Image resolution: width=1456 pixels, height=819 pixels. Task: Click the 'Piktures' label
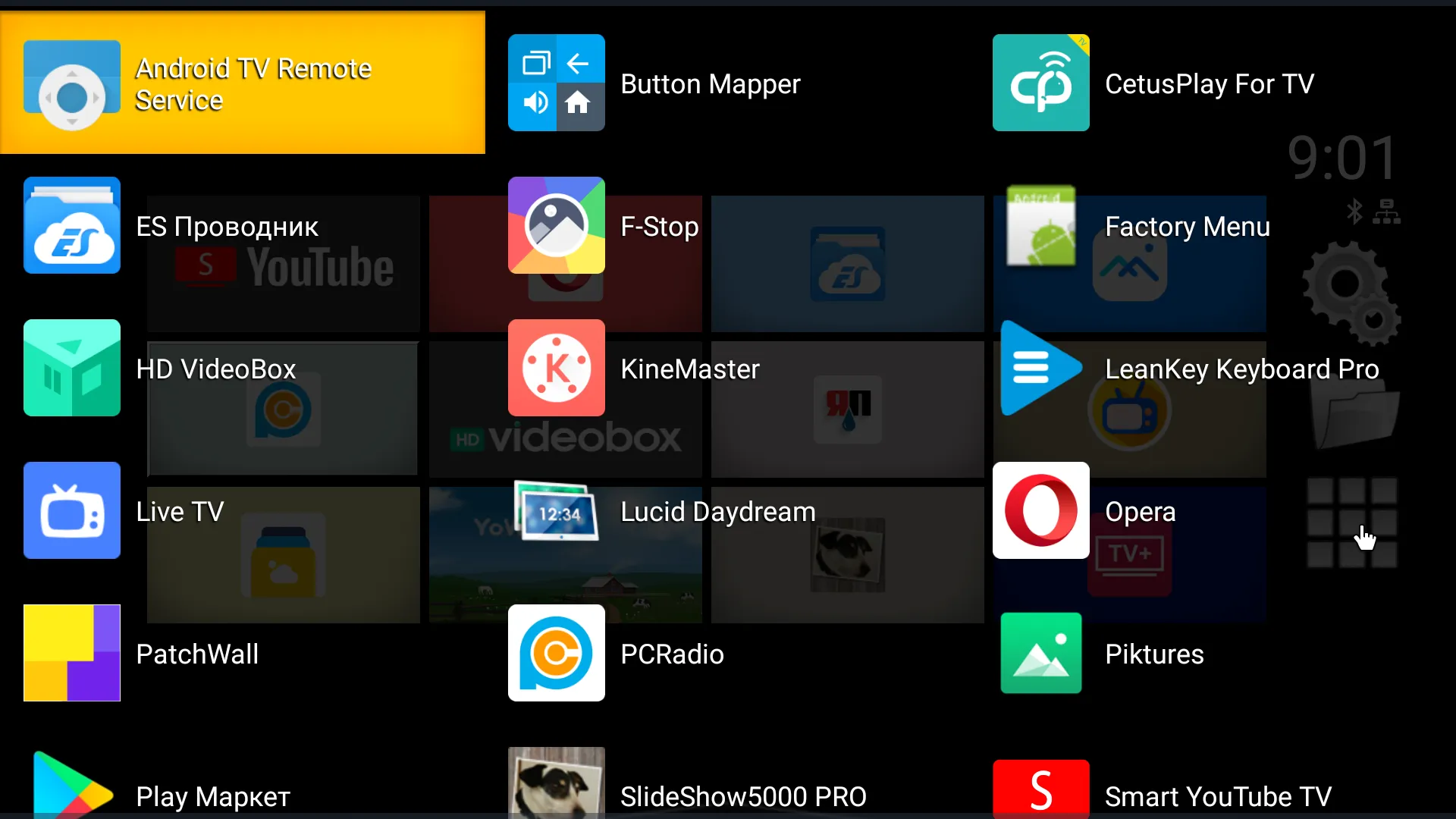tap(1154, 654)
